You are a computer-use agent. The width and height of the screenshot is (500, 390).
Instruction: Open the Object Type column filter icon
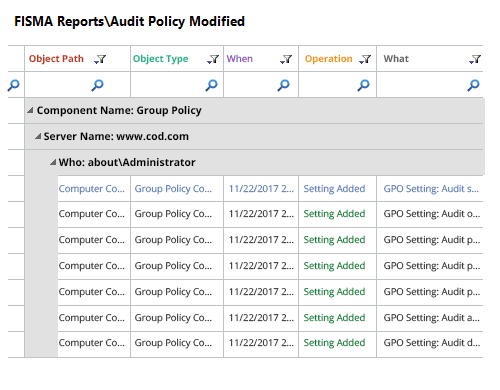[213, 59]
